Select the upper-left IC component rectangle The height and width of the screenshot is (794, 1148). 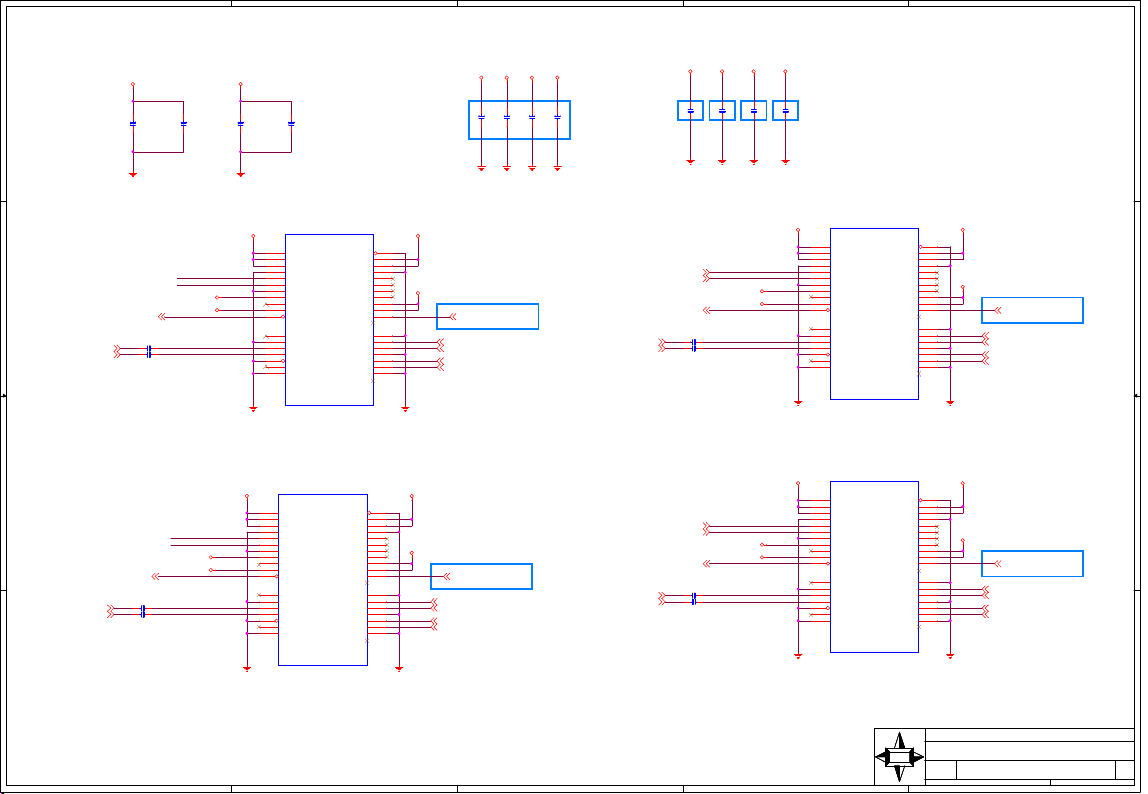tap(329, 320)
